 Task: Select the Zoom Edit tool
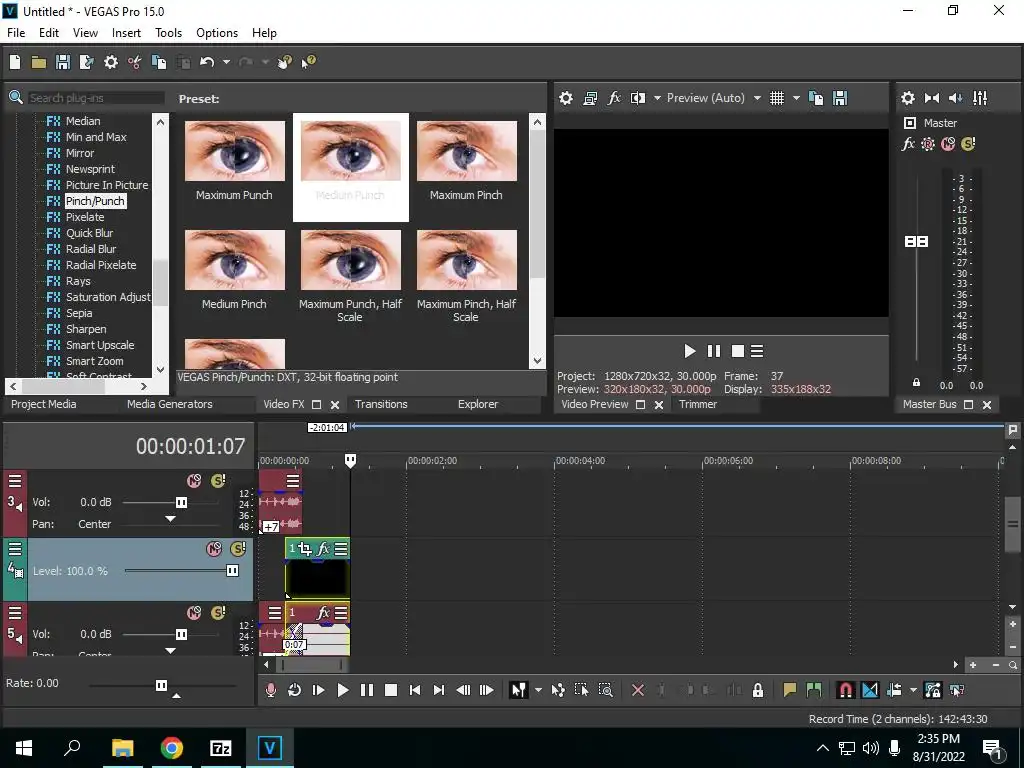[605, 690]
